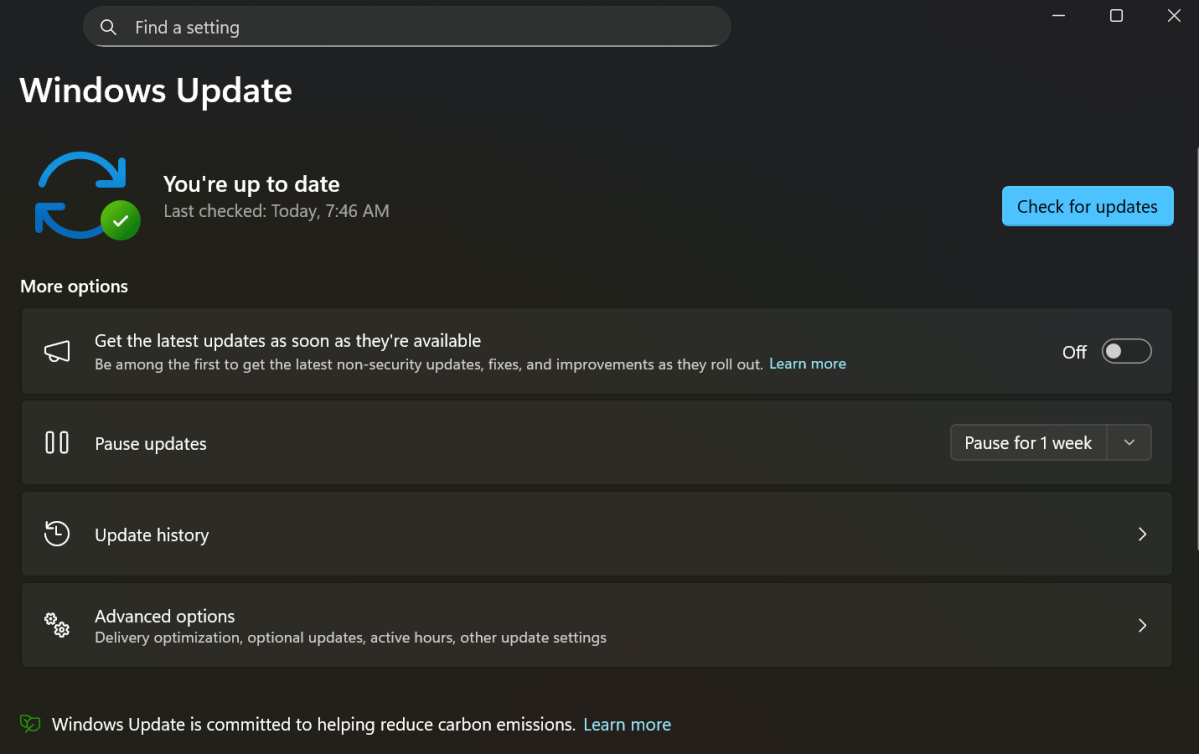This screenshot has height=754, width=1199.
Task: Click the search magnifier icon
Action: click(109, 27)
